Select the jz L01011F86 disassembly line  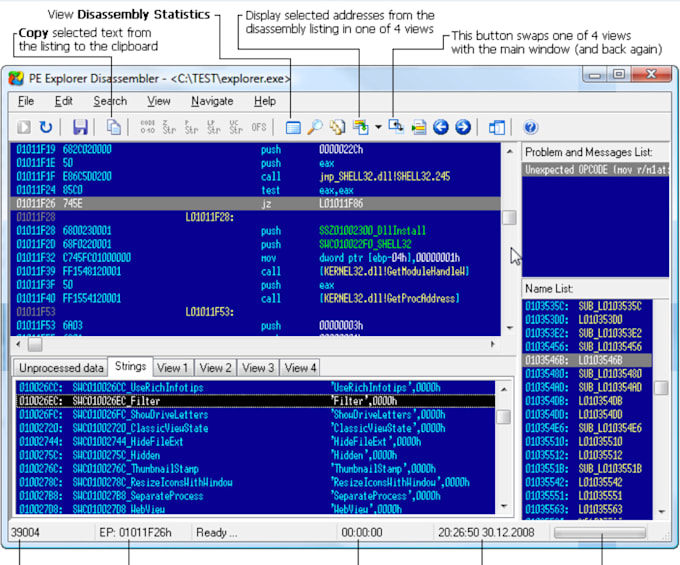point(255,204)
